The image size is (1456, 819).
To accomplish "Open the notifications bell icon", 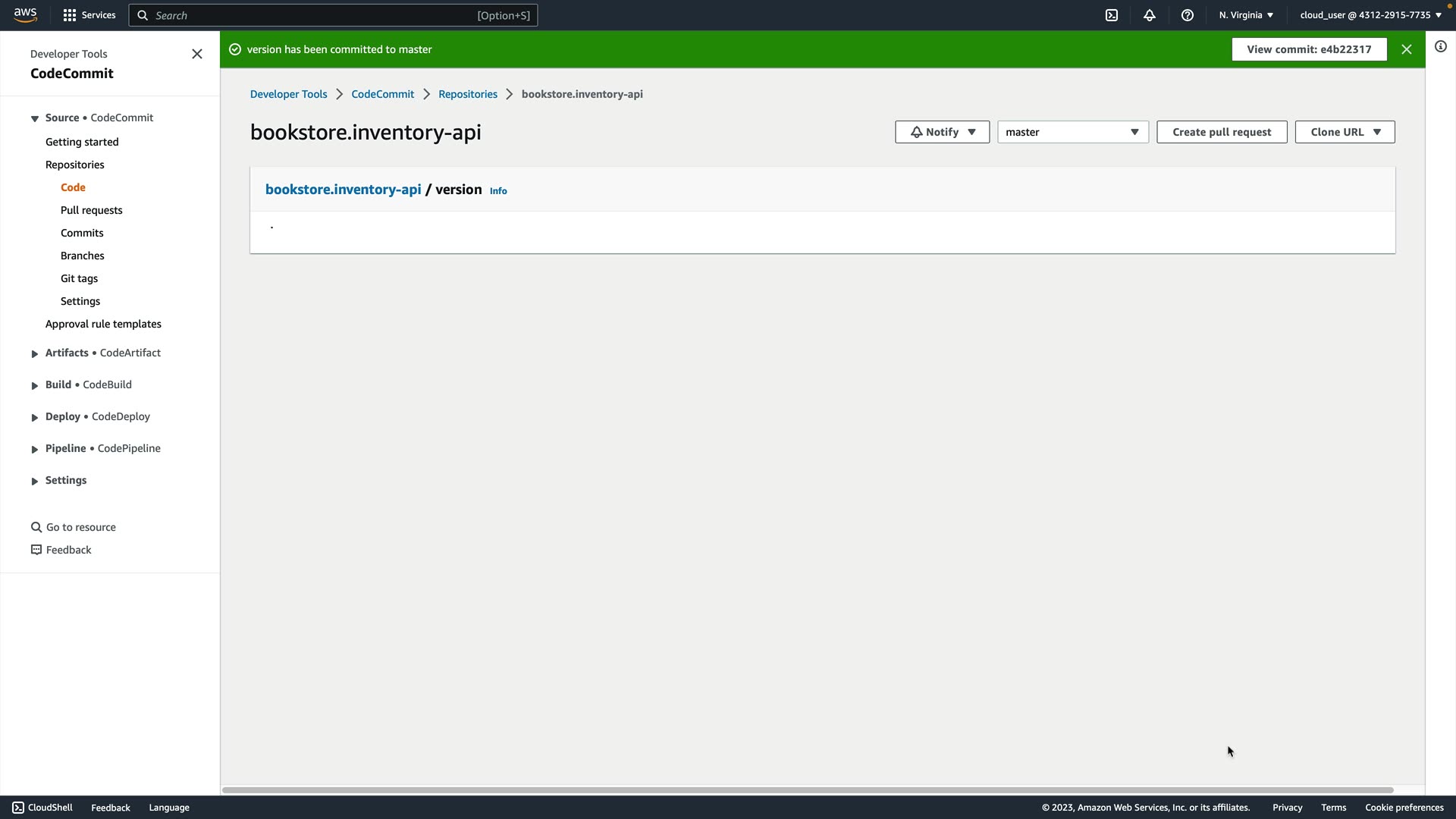I will pyautogui.click(x=1150, y=15).
